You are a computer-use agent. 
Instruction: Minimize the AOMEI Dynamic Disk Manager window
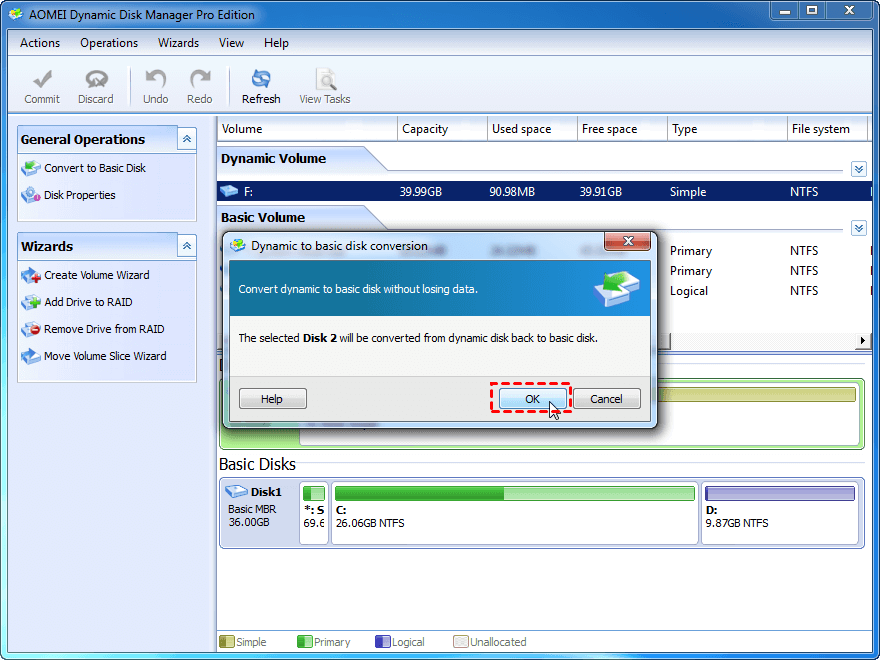pos(785,11)
